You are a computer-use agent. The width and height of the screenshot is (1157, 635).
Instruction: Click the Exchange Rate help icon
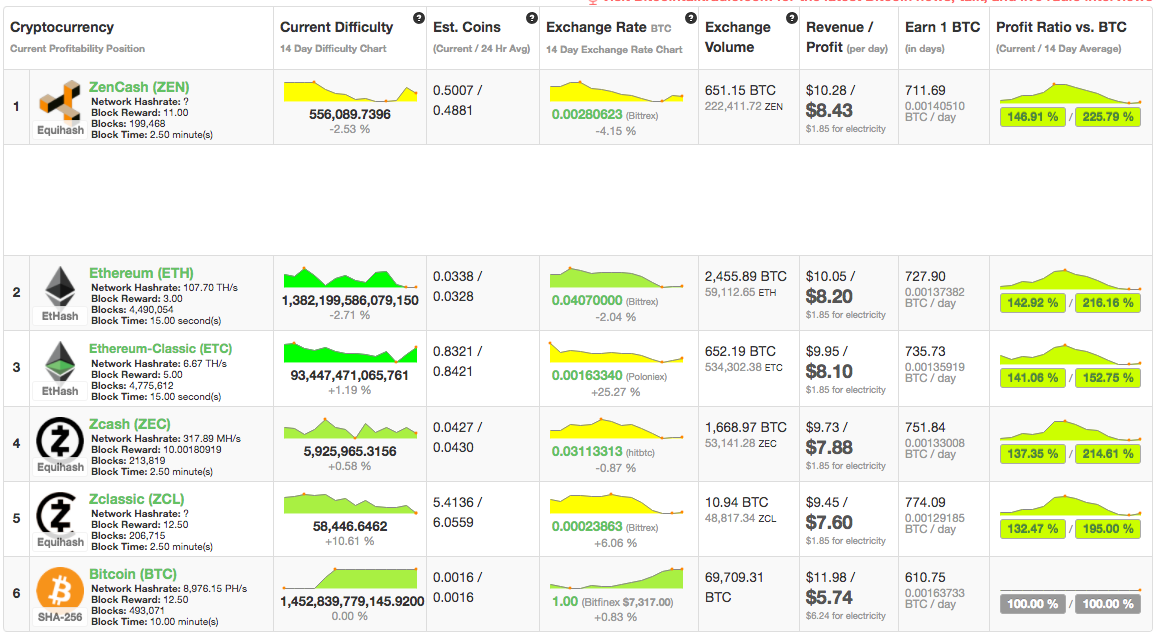click(x=690, y=18)
